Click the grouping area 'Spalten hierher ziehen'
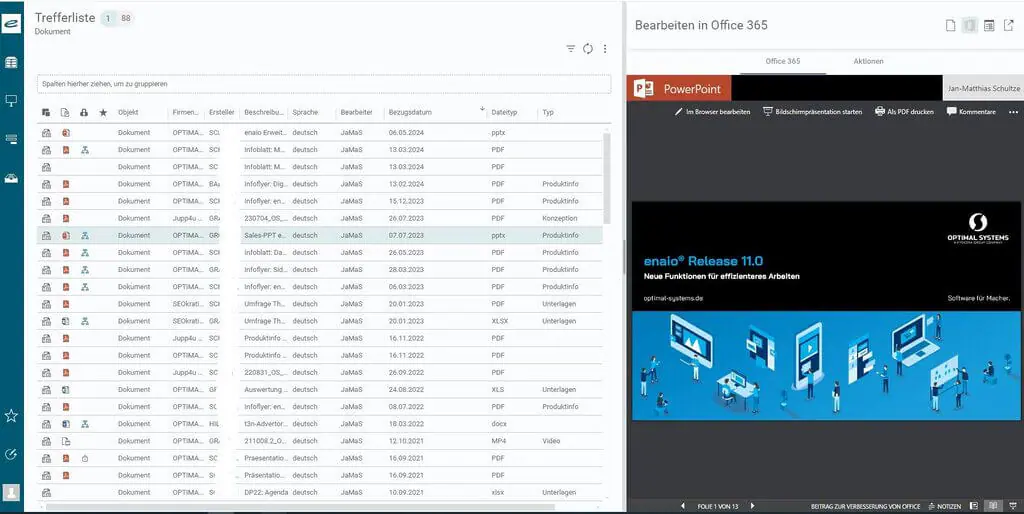 point(324,84)
